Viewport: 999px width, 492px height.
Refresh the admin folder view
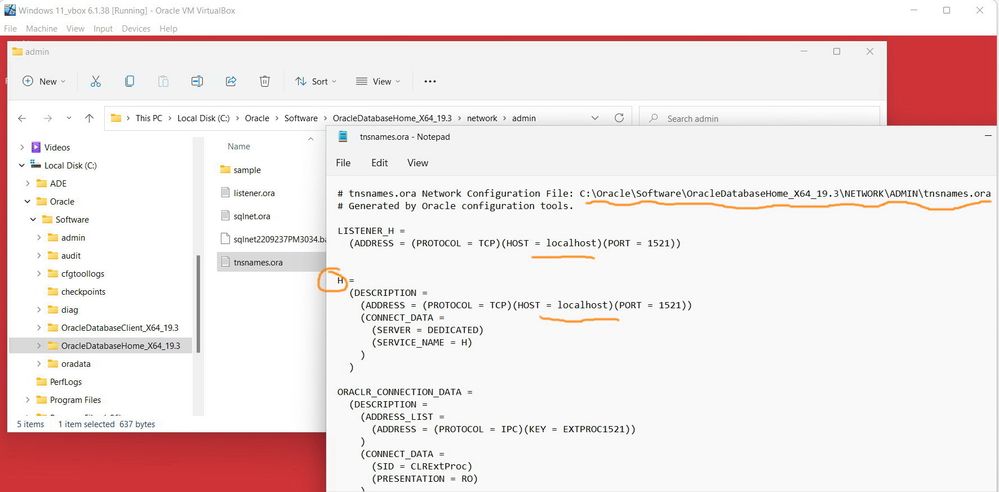(619, 118)
